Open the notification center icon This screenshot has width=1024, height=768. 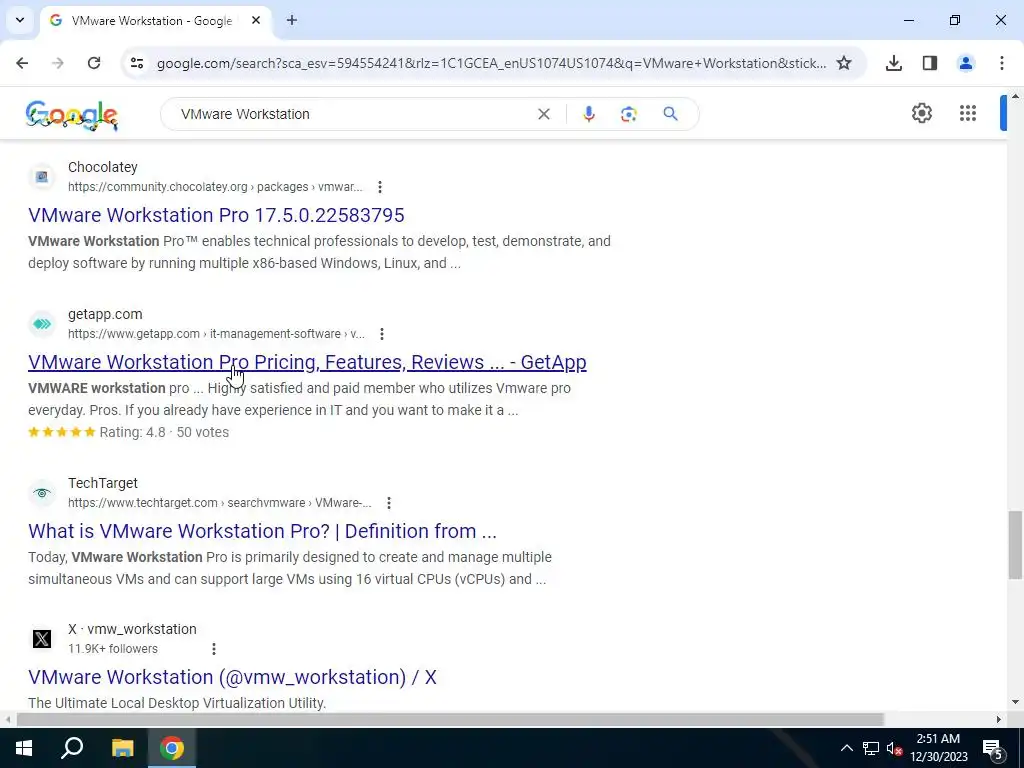[x=993, y=749]
